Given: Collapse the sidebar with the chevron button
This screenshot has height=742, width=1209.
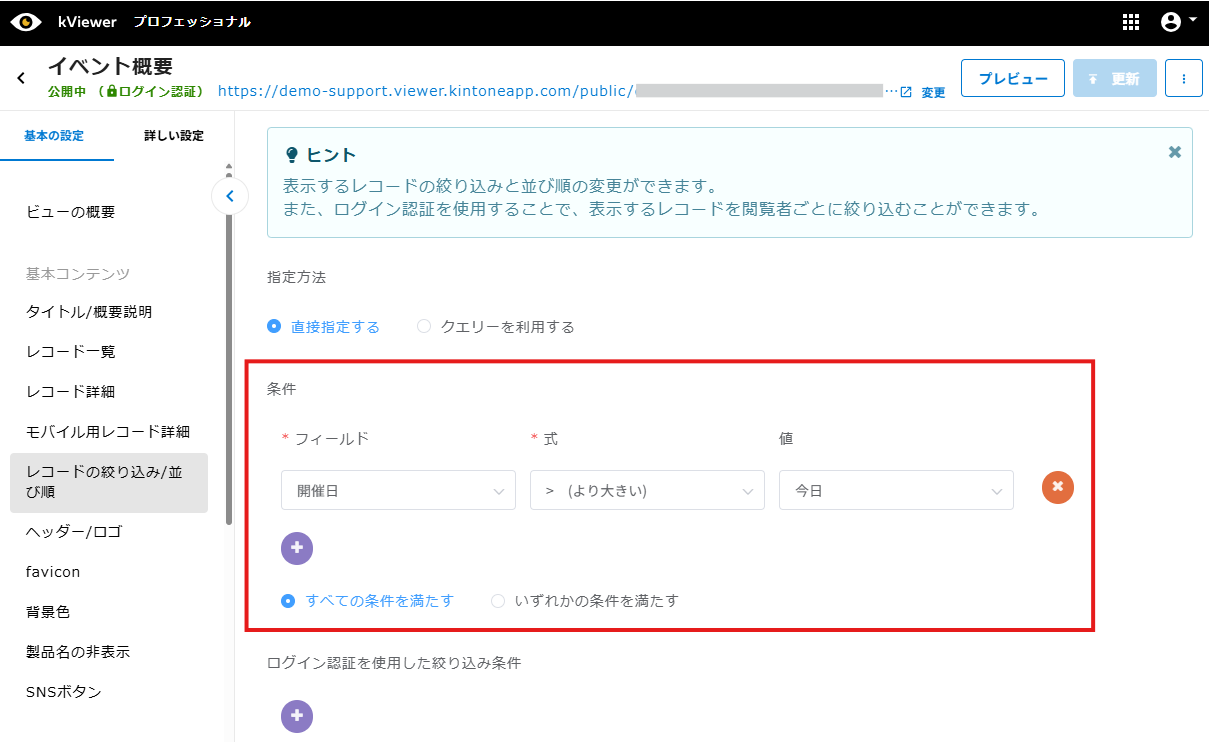Looking at the screenshot, I should click(230, 196).
